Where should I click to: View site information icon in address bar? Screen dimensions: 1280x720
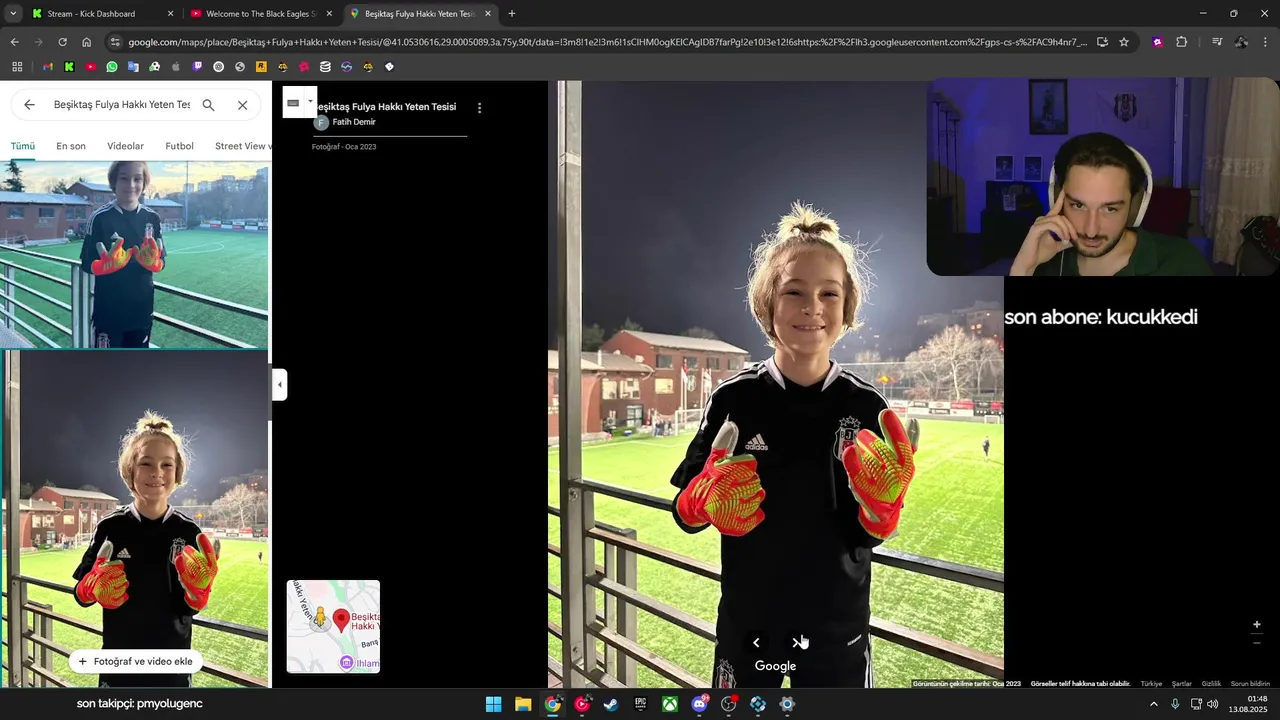[x=115, y=42]
